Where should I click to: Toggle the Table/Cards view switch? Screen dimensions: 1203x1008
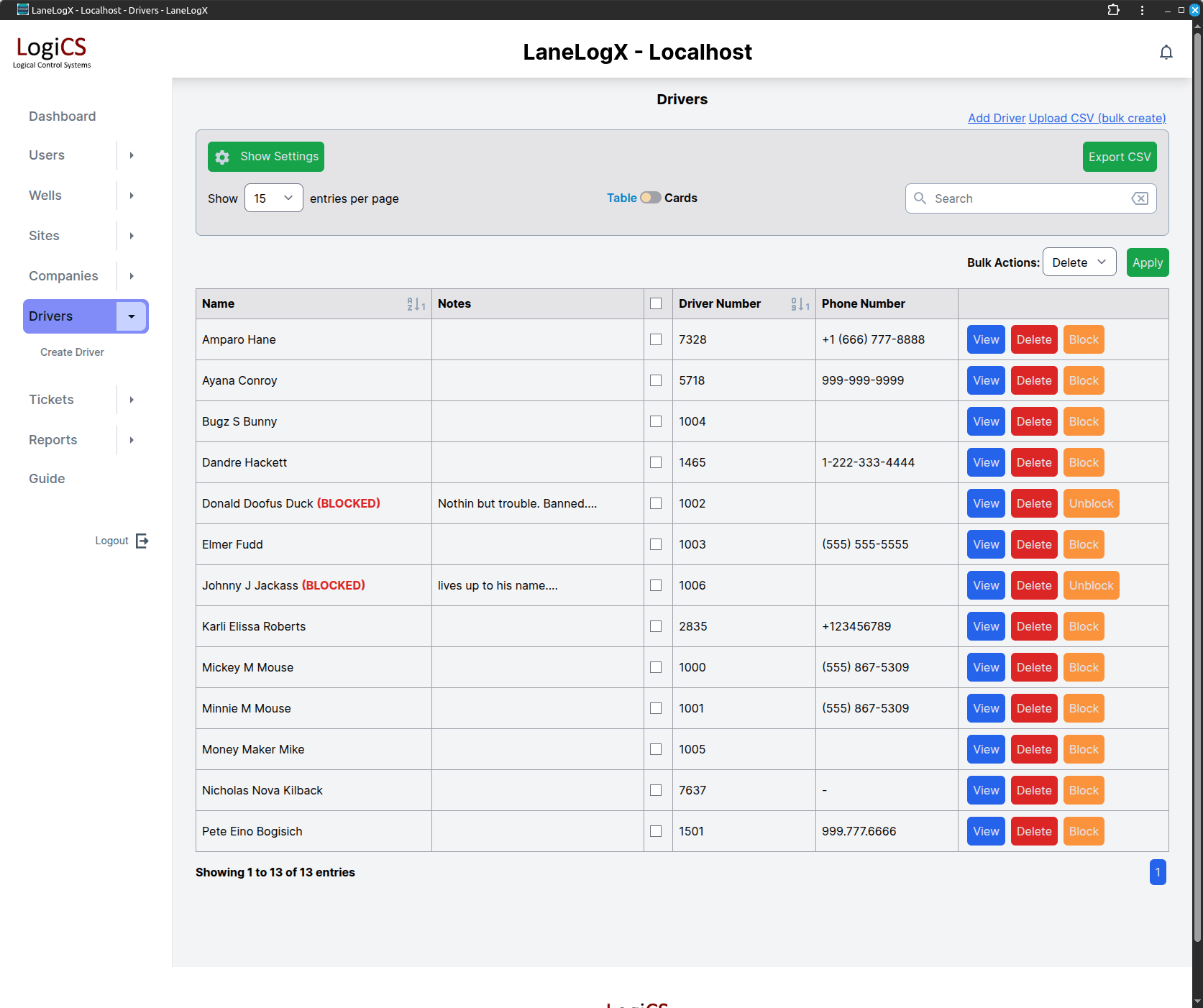651,198
